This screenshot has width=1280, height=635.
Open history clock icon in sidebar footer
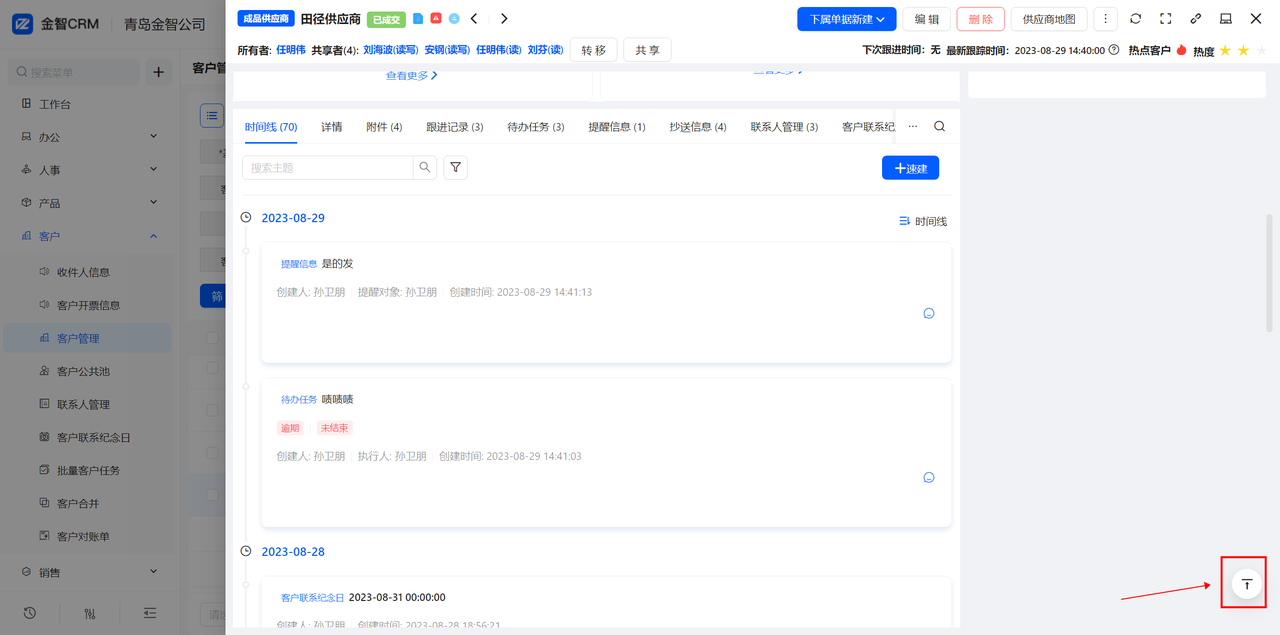pos(30,613)
